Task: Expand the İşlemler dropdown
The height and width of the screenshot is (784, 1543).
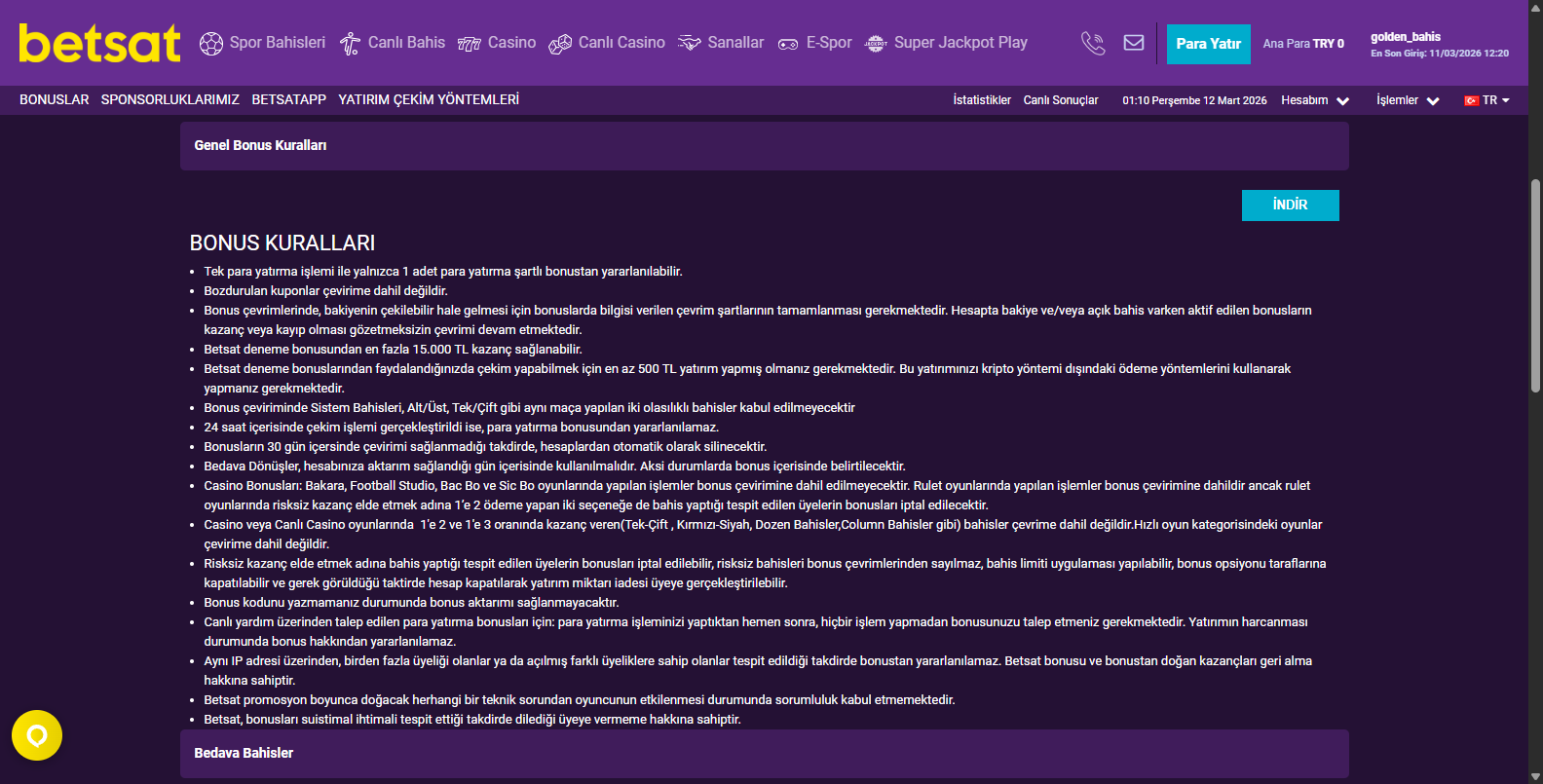Action: point(1408,100)
